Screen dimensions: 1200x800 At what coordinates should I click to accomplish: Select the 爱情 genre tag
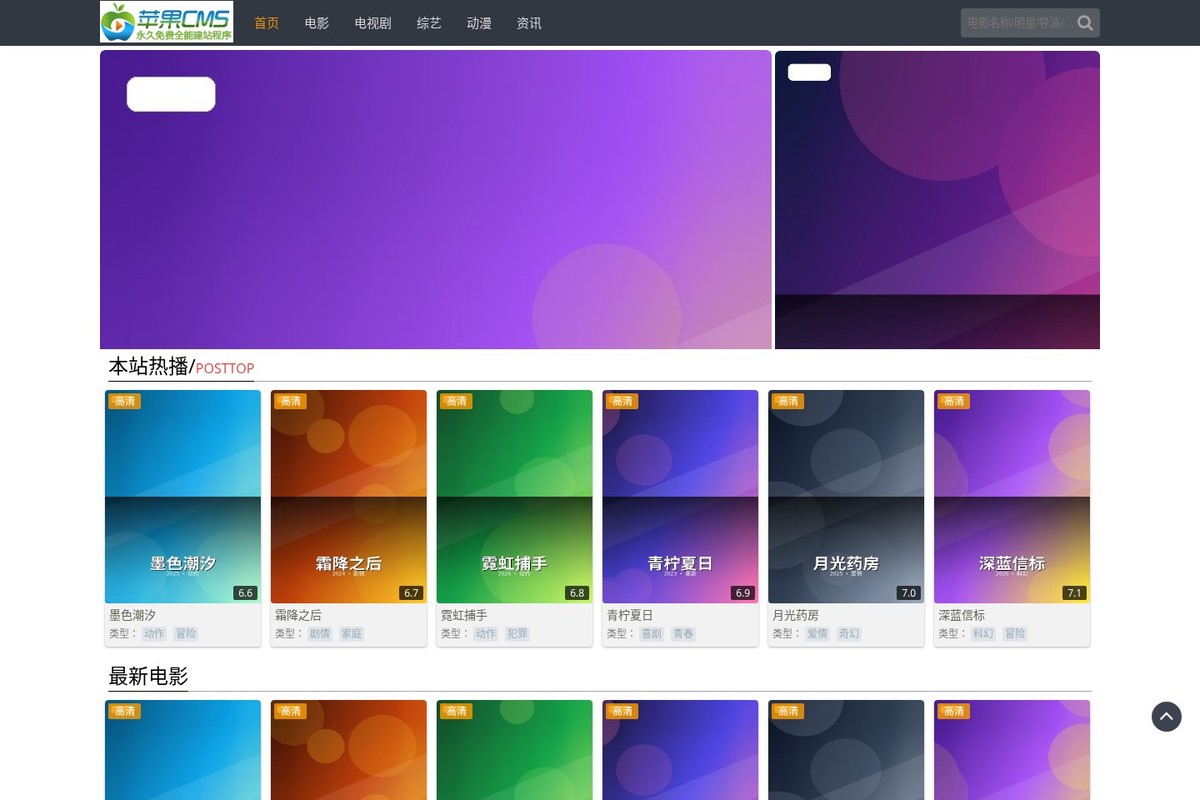pos(818,634)
